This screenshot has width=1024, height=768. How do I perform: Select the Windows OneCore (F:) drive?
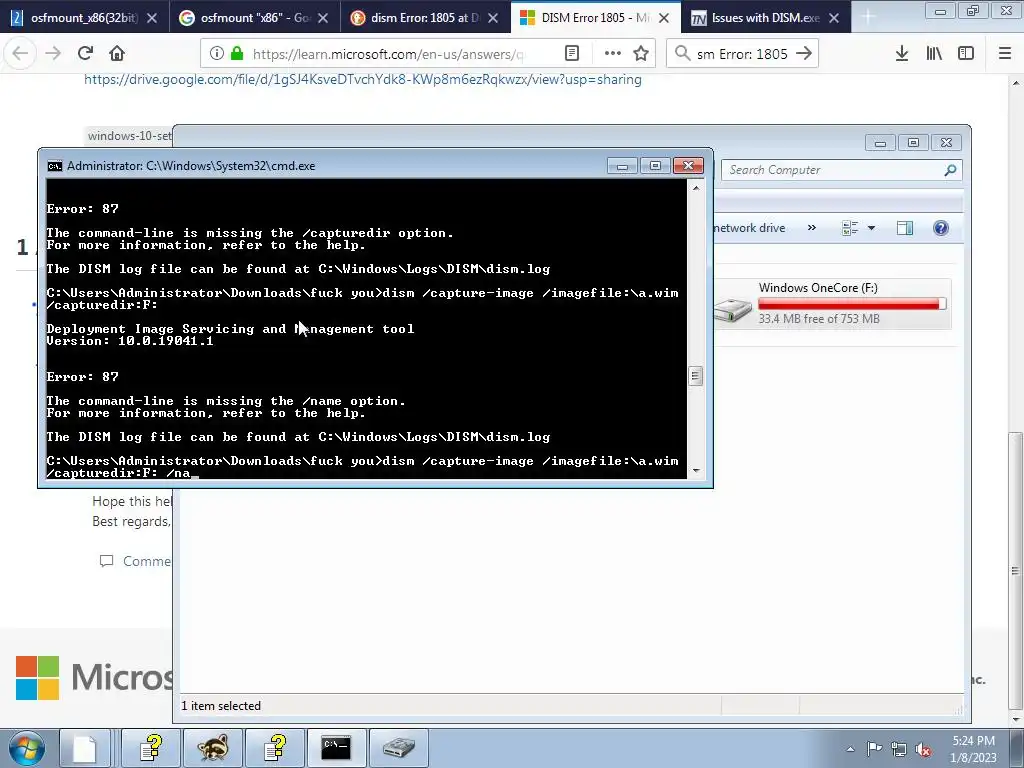(833, 304)
